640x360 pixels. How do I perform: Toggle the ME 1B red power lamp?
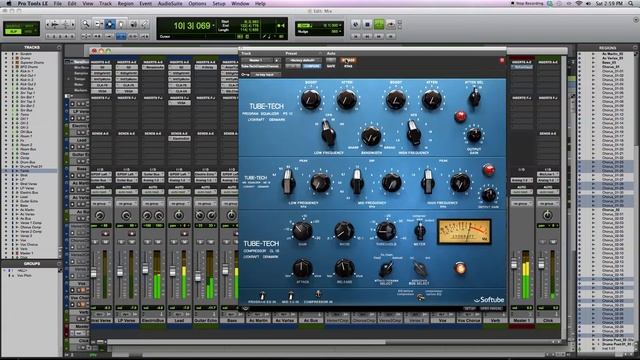click(488, 170)
